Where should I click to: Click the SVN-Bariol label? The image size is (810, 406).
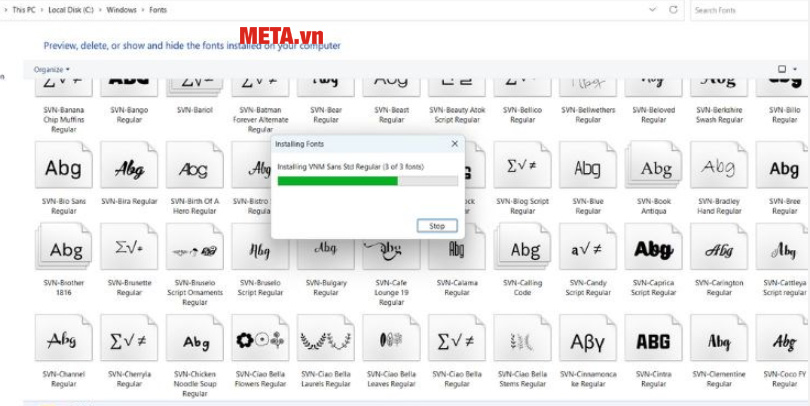pos(195,110)
